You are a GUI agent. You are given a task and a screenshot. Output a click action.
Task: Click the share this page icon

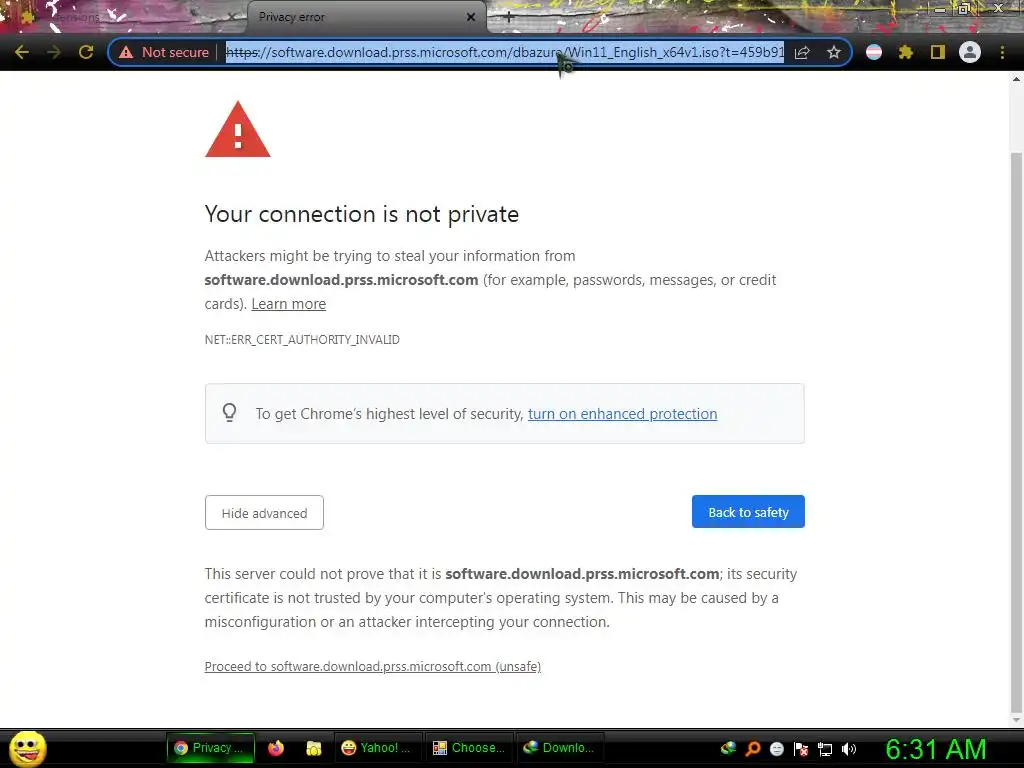[803, 52]
